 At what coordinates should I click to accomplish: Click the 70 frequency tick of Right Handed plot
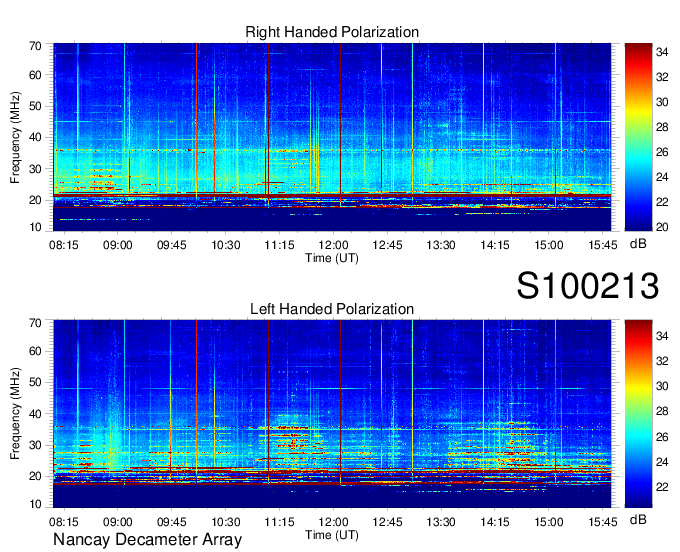click(x=35, y=46)
